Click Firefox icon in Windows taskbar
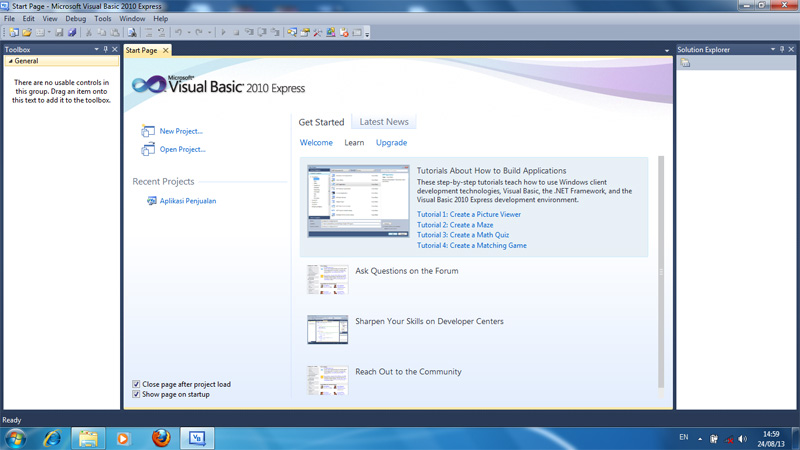This screenshot has width=800, height=450. click(x=161, y=438)
